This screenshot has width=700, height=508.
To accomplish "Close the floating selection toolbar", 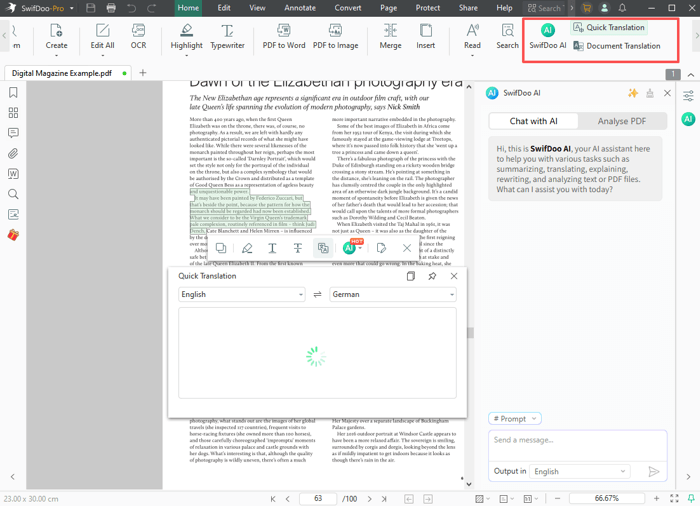I will pos(407,248).
